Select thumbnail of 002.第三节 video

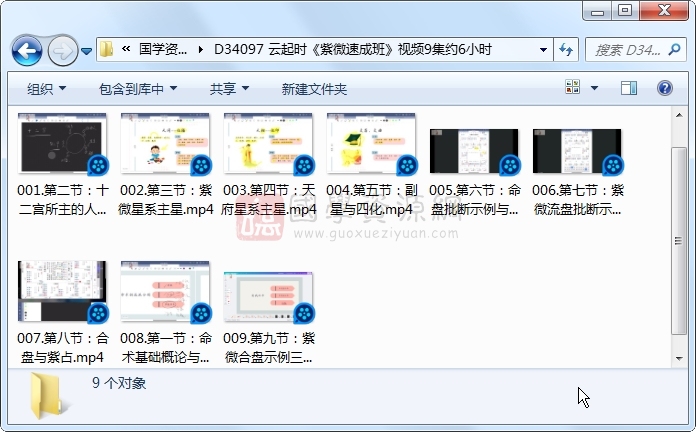[x=165, y=143]
